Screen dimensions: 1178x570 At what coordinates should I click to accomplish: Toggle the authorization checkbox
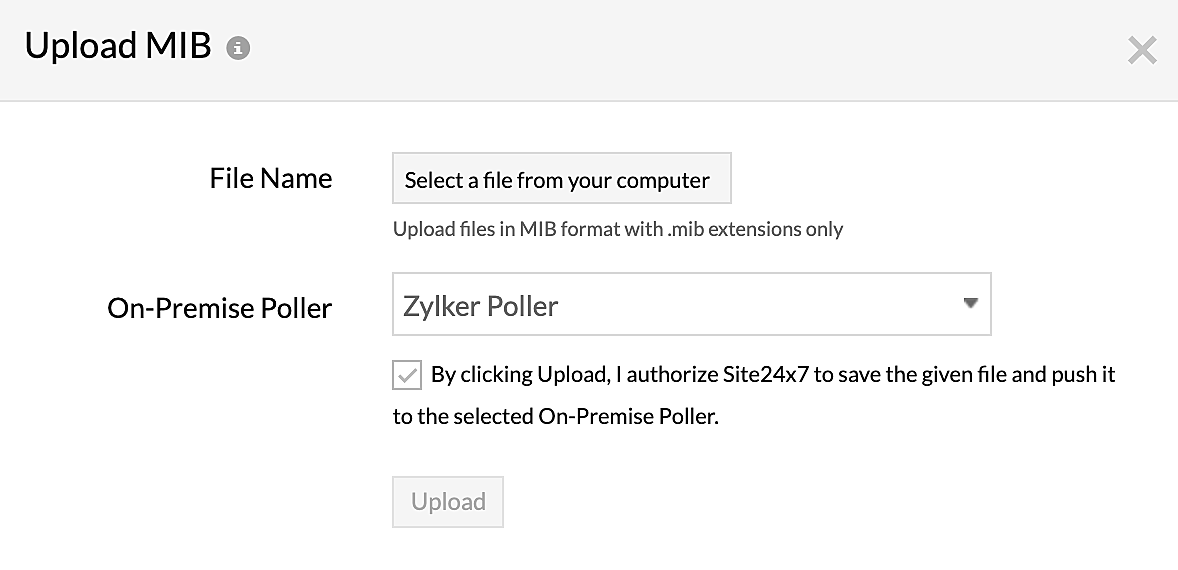tap(407, 376)
